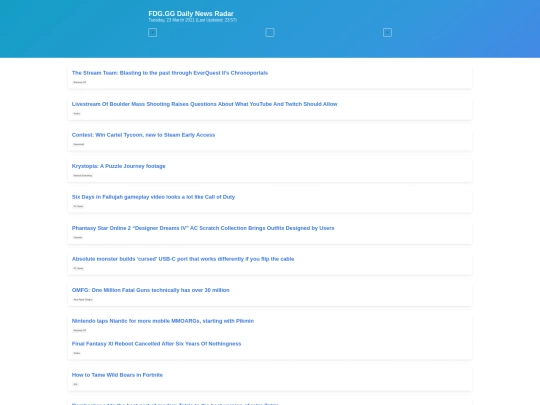
Task: Click the middle square icon in the header
Action: click(x=270, y=32)
